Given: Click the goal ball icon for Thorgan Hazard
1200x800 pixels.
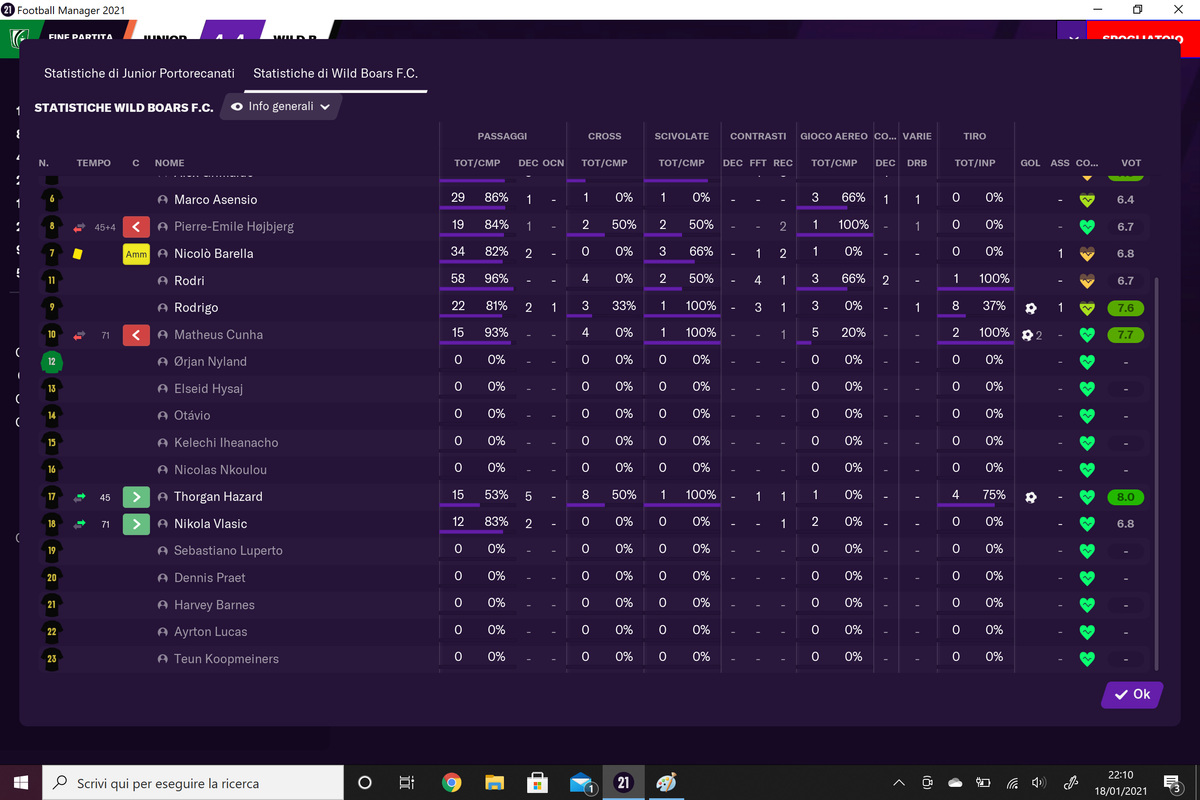Looking at the screenshot, I should (x=1031, y=497).
